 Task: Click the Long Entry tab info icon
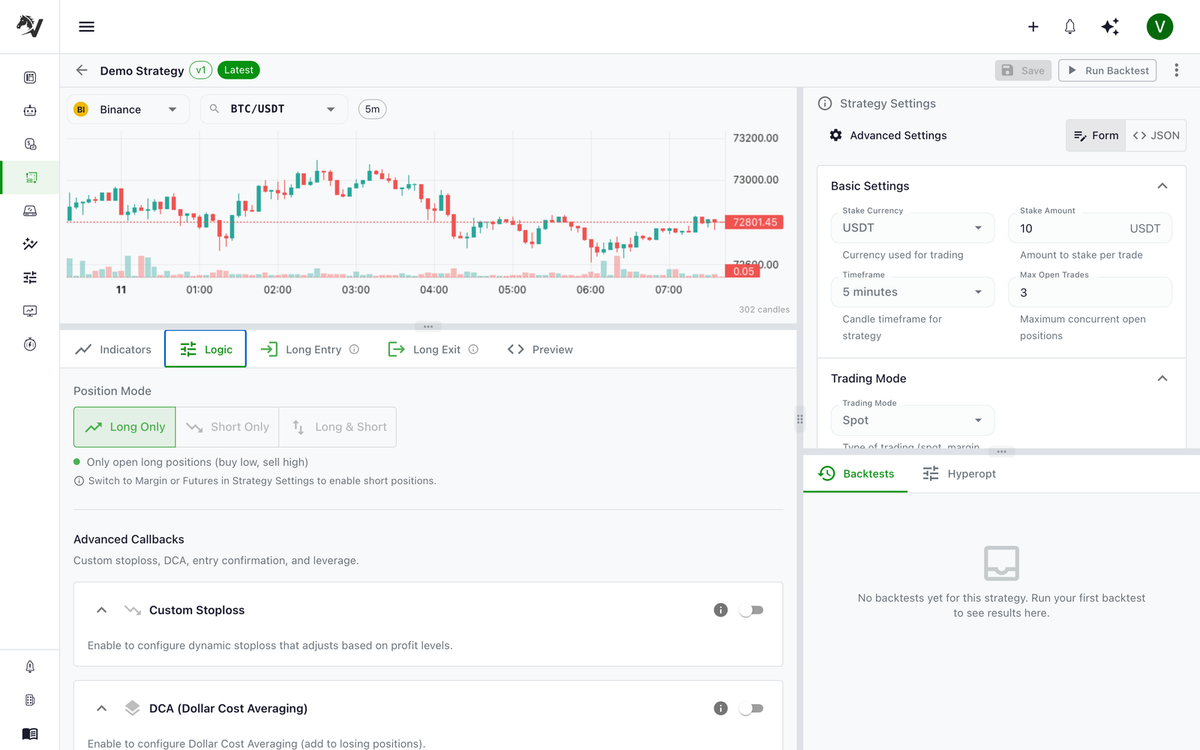coord(354,350)
